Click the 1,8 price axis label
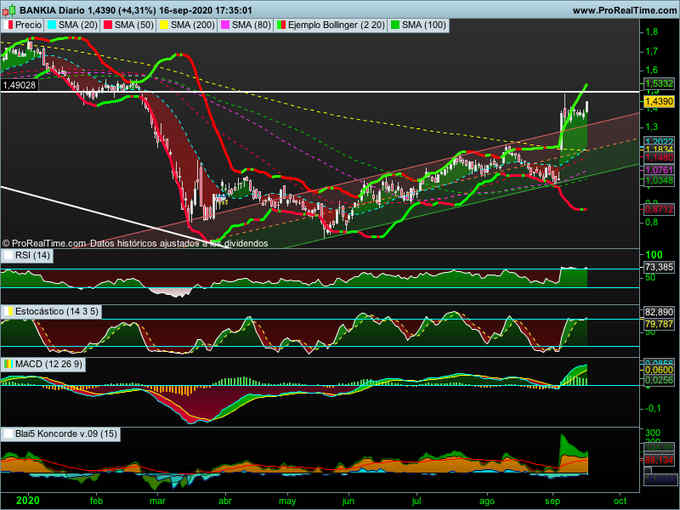680x510 pixels. pyautogui.click(x=652, y=32)
